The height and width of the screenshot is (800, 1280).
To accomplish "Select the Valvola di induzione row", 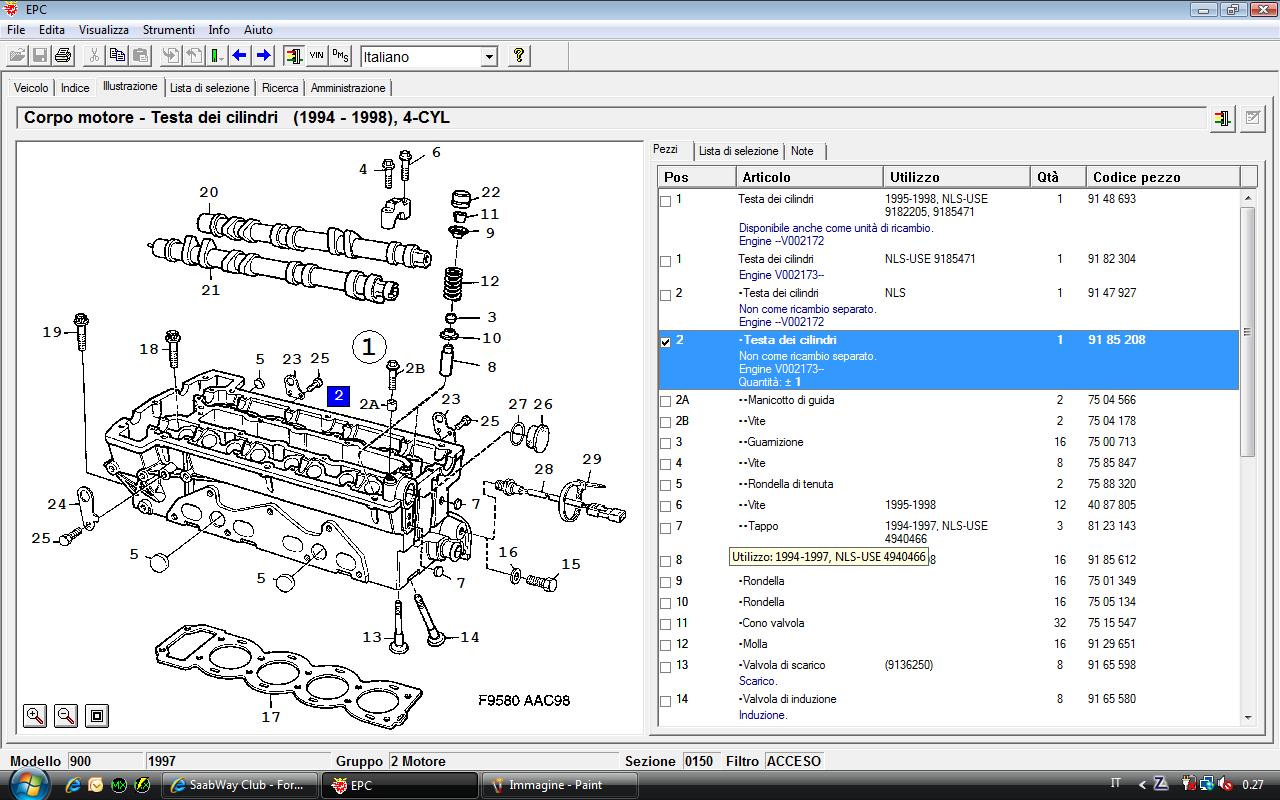I will click(948, 706).
